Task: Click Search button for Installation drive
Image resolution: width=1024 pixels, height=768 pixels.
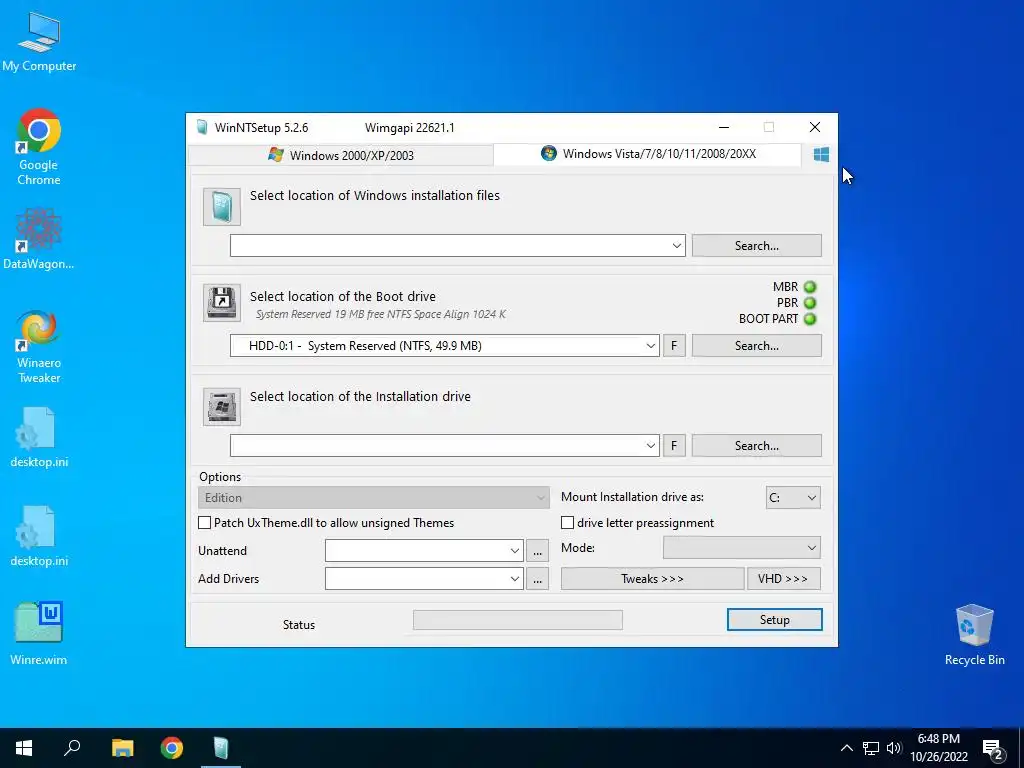Action: tap(757, 446)
